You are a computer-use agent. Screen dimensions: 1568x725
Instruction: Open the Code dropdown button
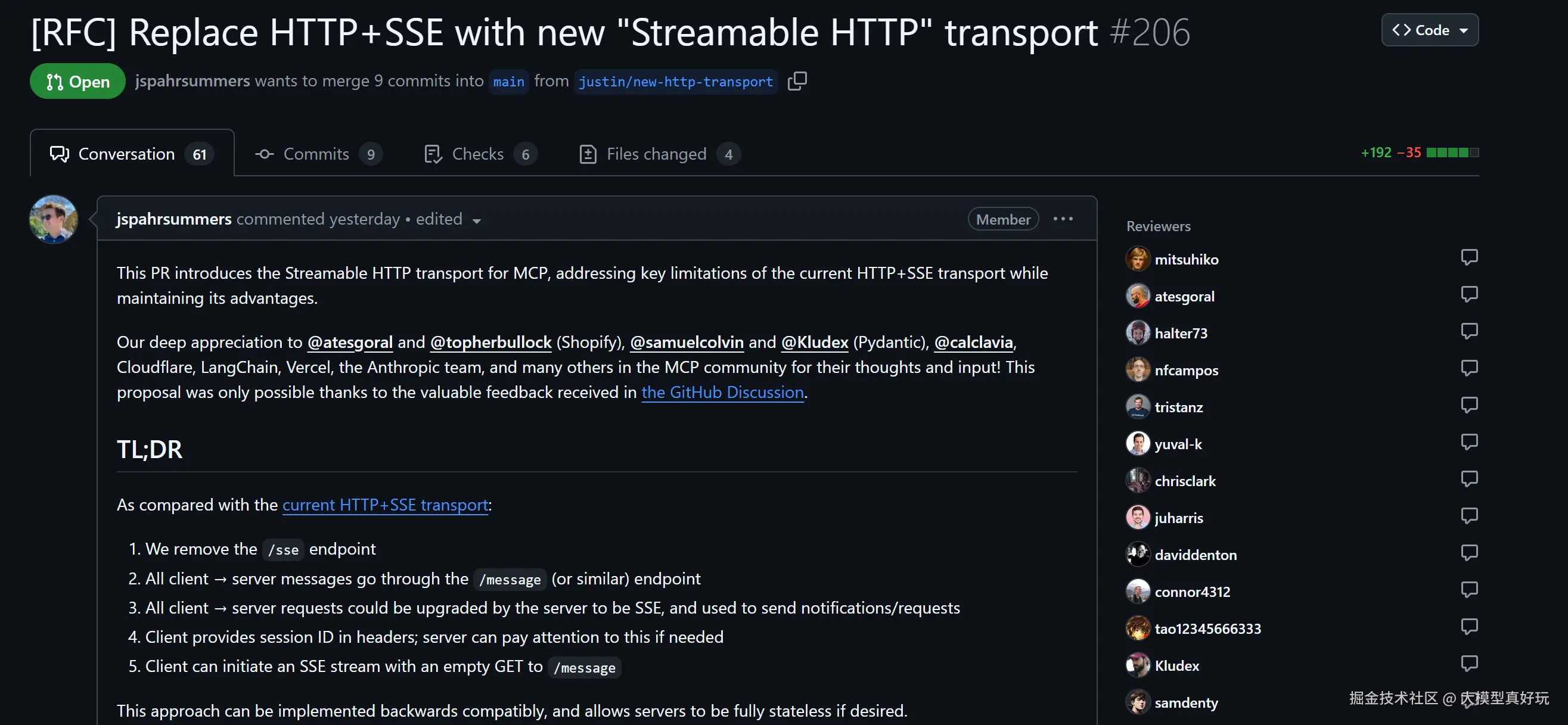[1429, 30]
